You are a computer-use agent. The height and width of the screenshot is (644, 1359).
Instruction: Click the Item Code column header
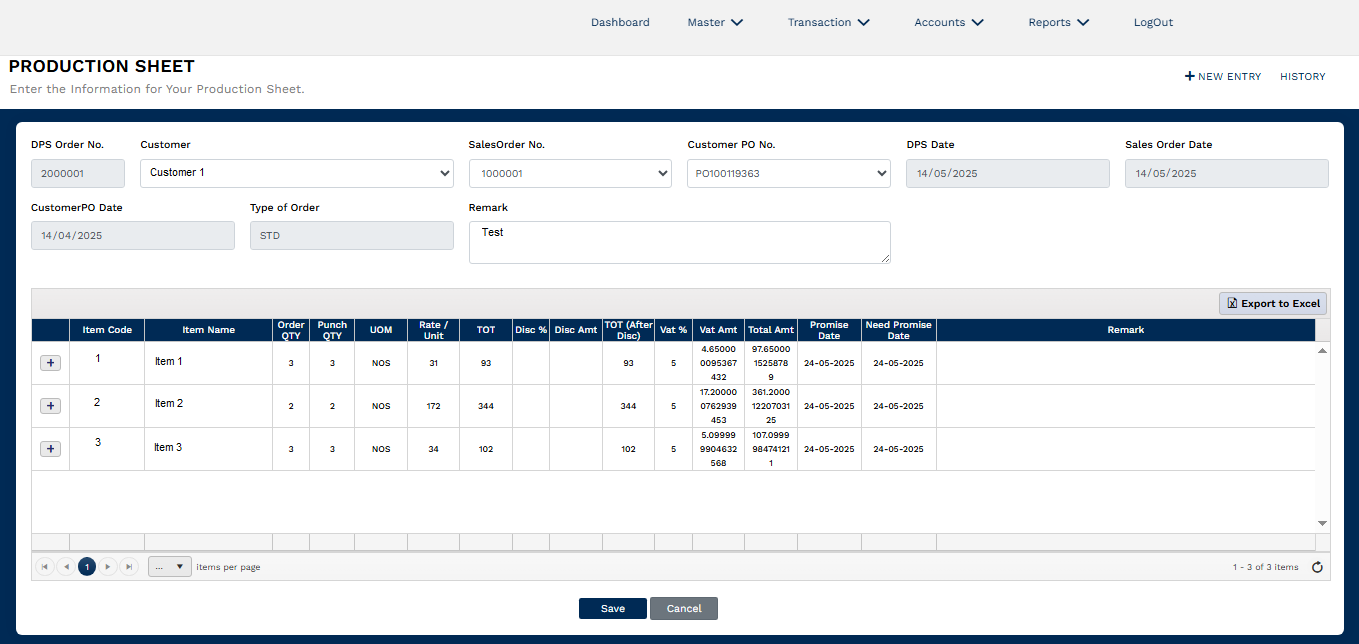point(107,330)
